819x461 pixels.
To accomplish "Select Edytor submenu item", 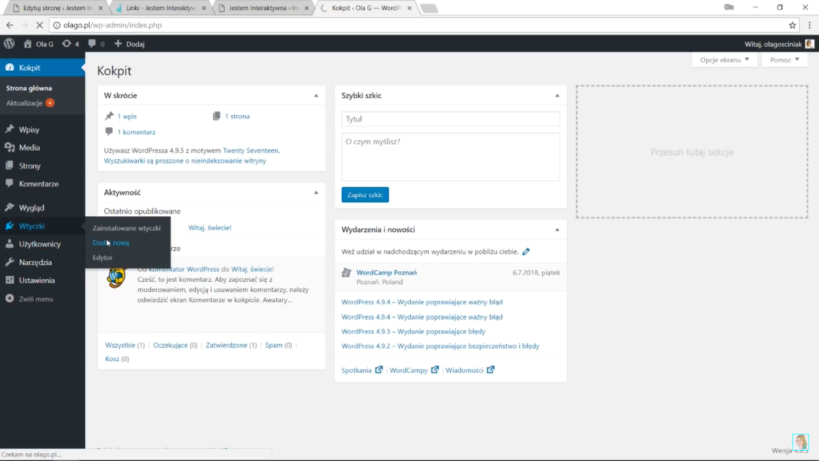I will (x=102, y=257).
